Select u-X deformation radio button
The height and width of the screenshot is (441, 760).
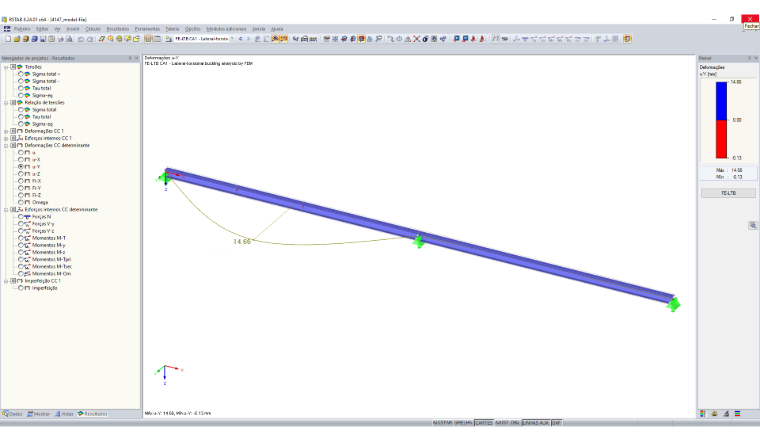coord(21,159)
